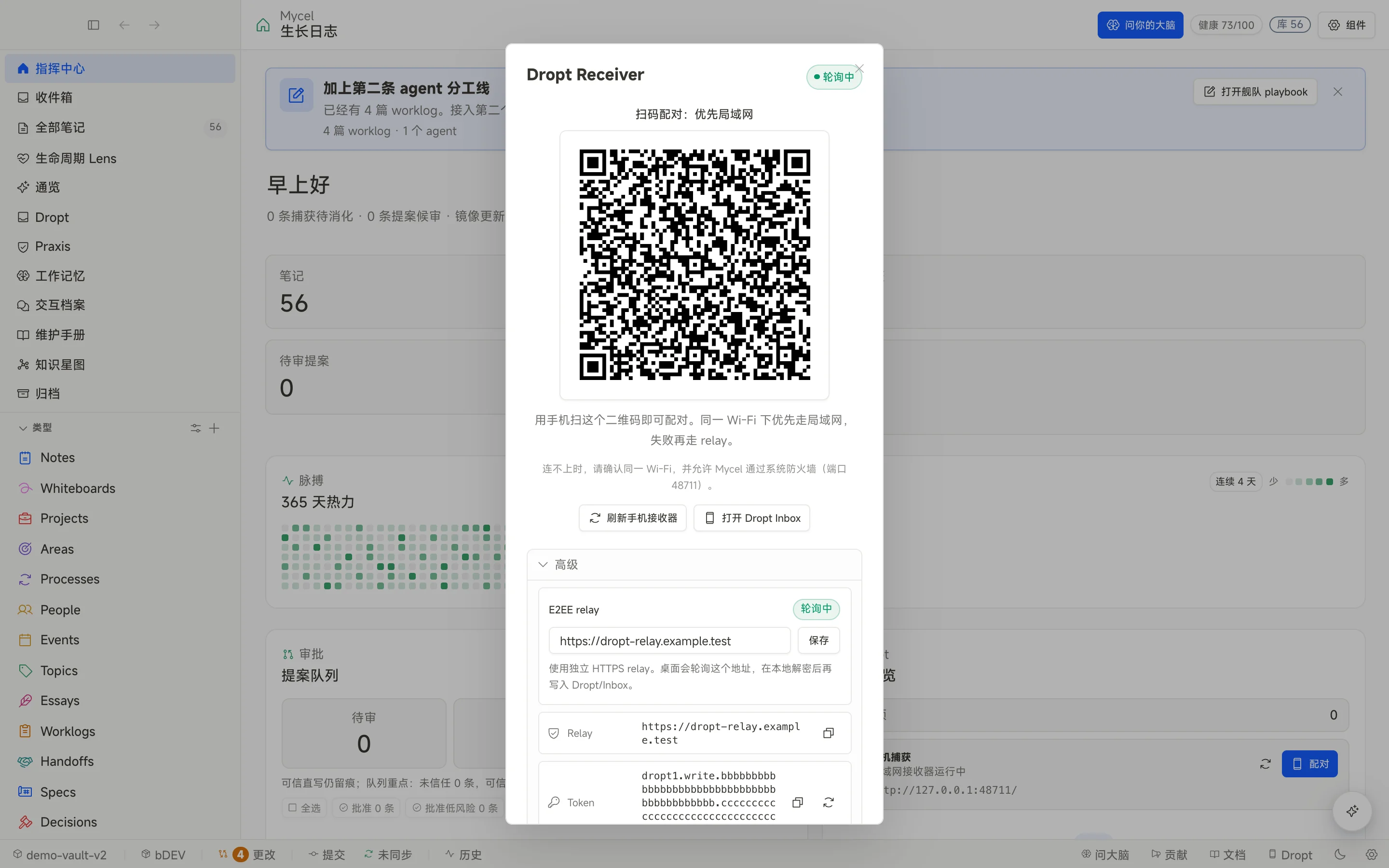Open 生命周期 Lens in the sidebar
1389x868 pixels.
point(120,159)
